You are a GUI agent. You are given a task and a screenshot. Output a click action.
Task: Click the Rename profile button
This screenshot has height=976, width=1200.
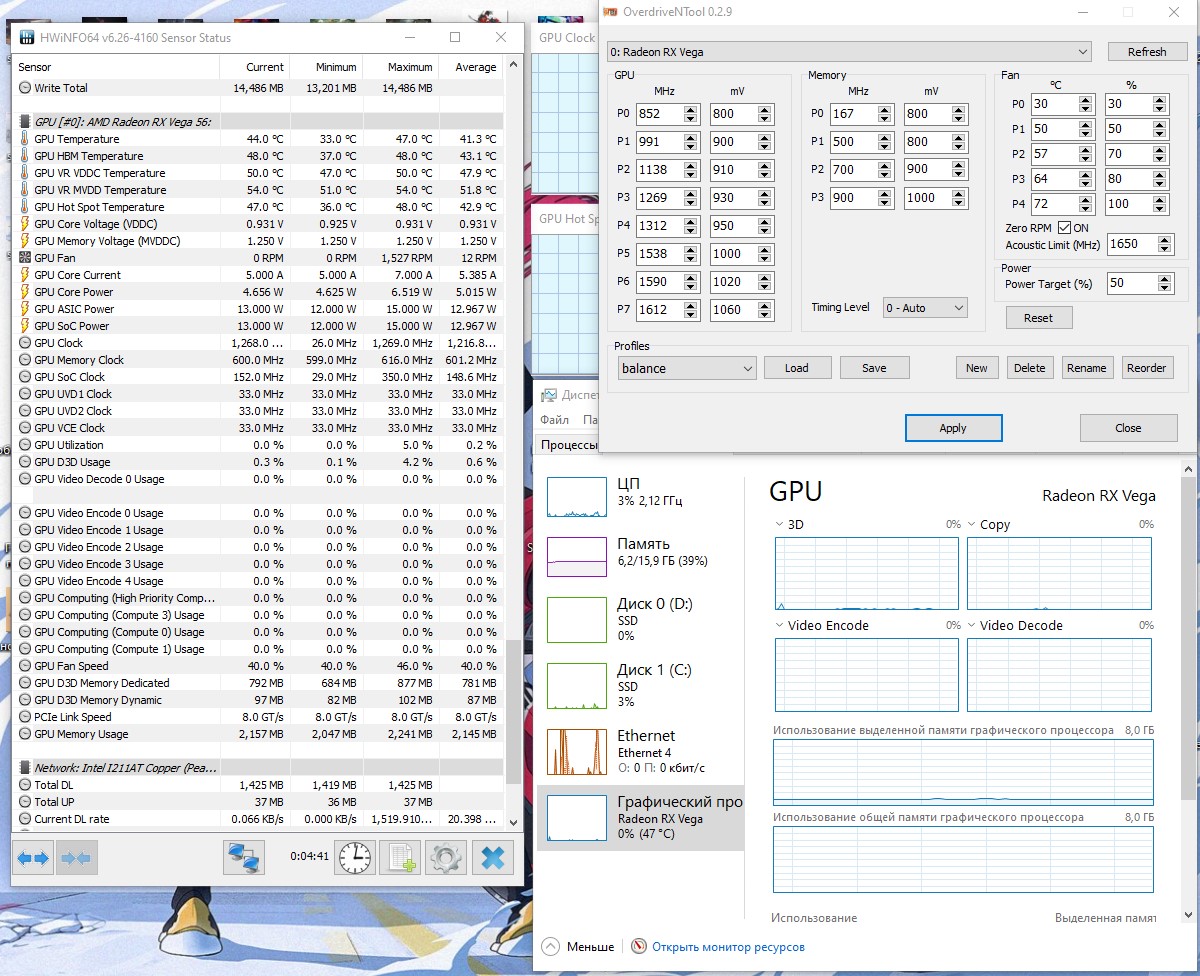(1086, 368)
